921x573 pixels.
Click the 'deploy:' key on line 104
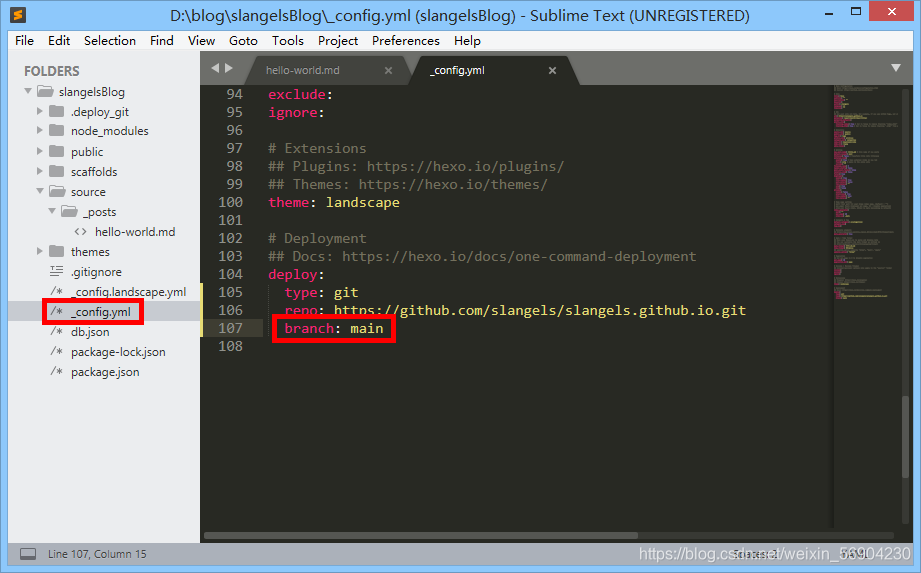point(296,274)
